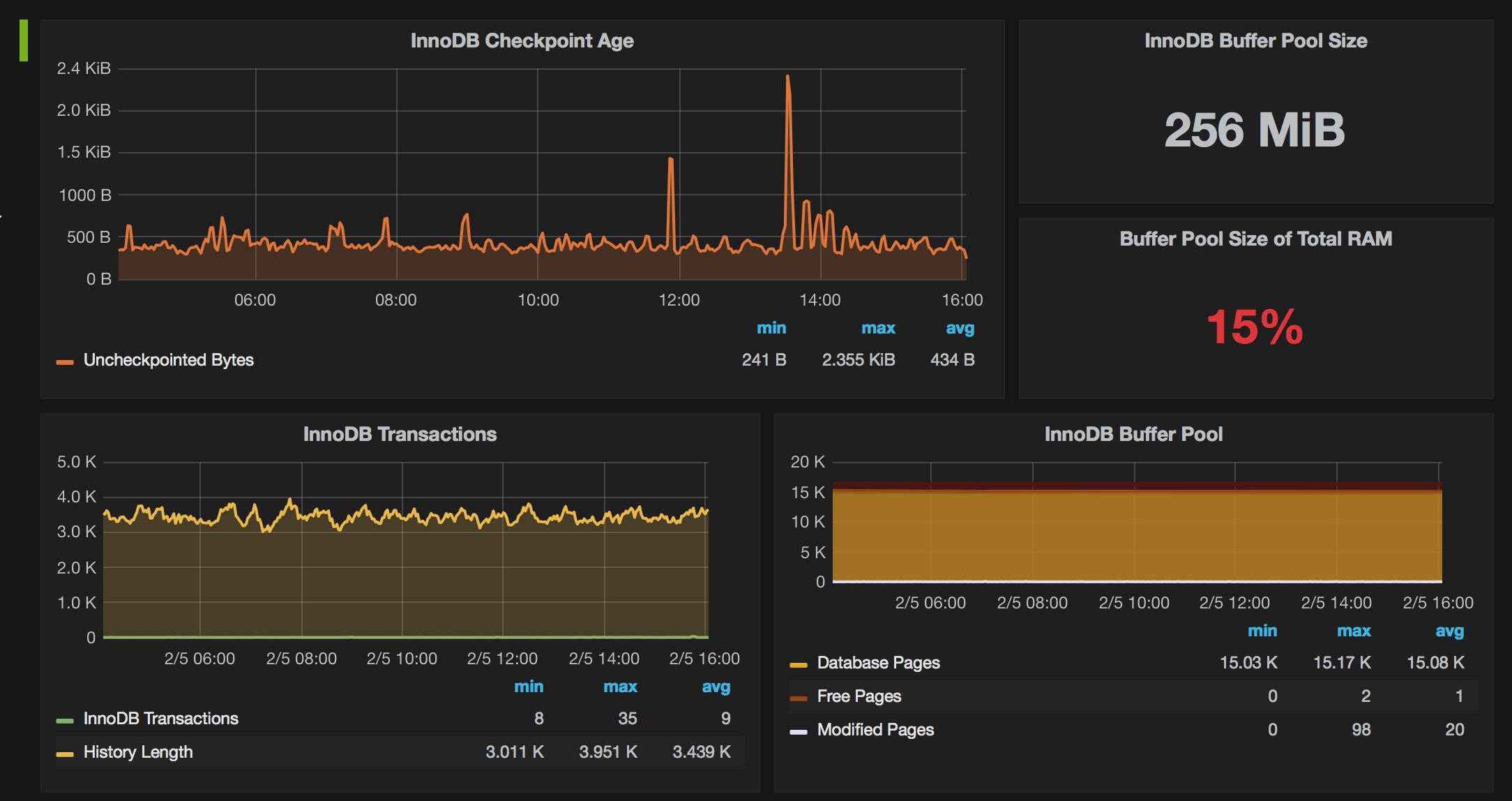Open the InnoDB Transactions panel title menu
This screenshot has width=1512, height=801.
click(x=400, y=435)
